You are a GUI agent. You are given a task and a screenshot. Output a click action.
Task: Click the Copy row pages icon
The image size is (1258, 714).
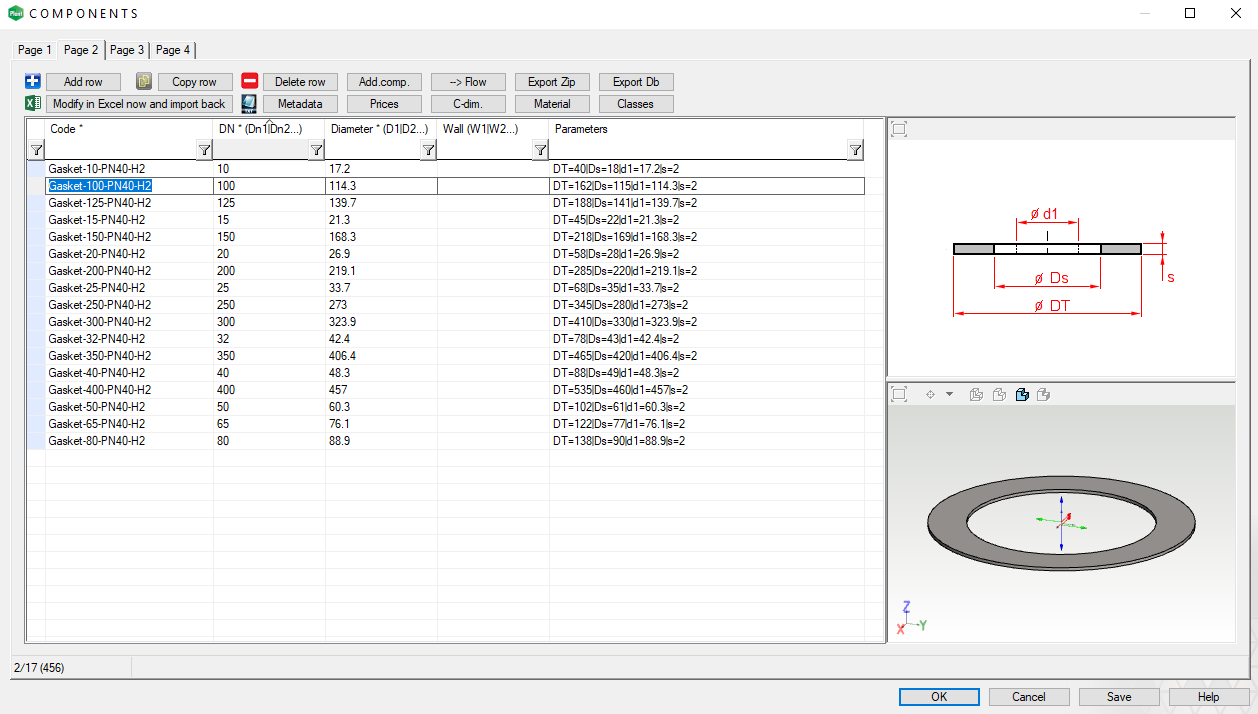point(144,82)
